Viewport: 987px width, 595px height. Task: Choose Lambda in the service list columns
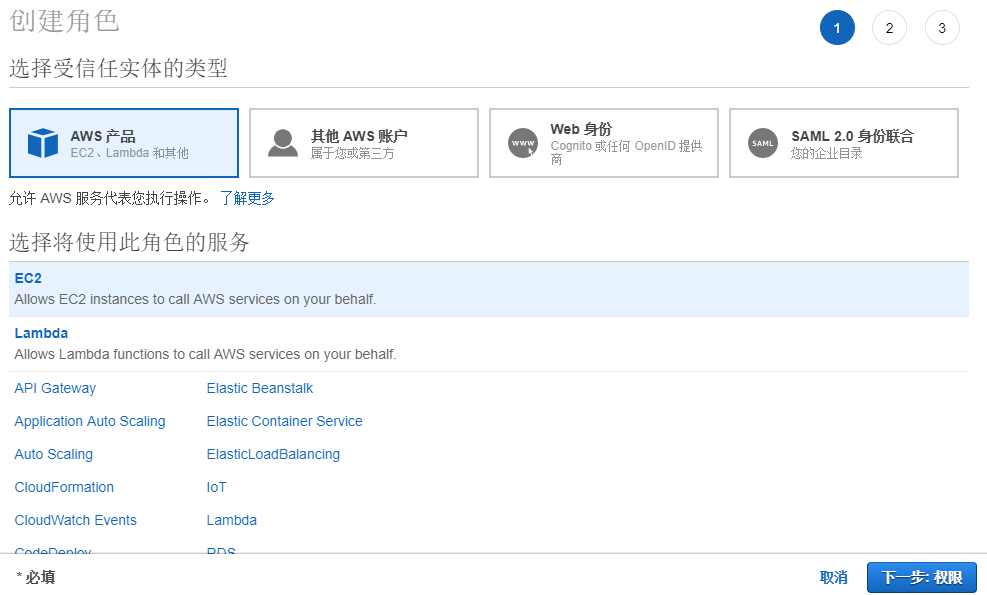[232, 520]
